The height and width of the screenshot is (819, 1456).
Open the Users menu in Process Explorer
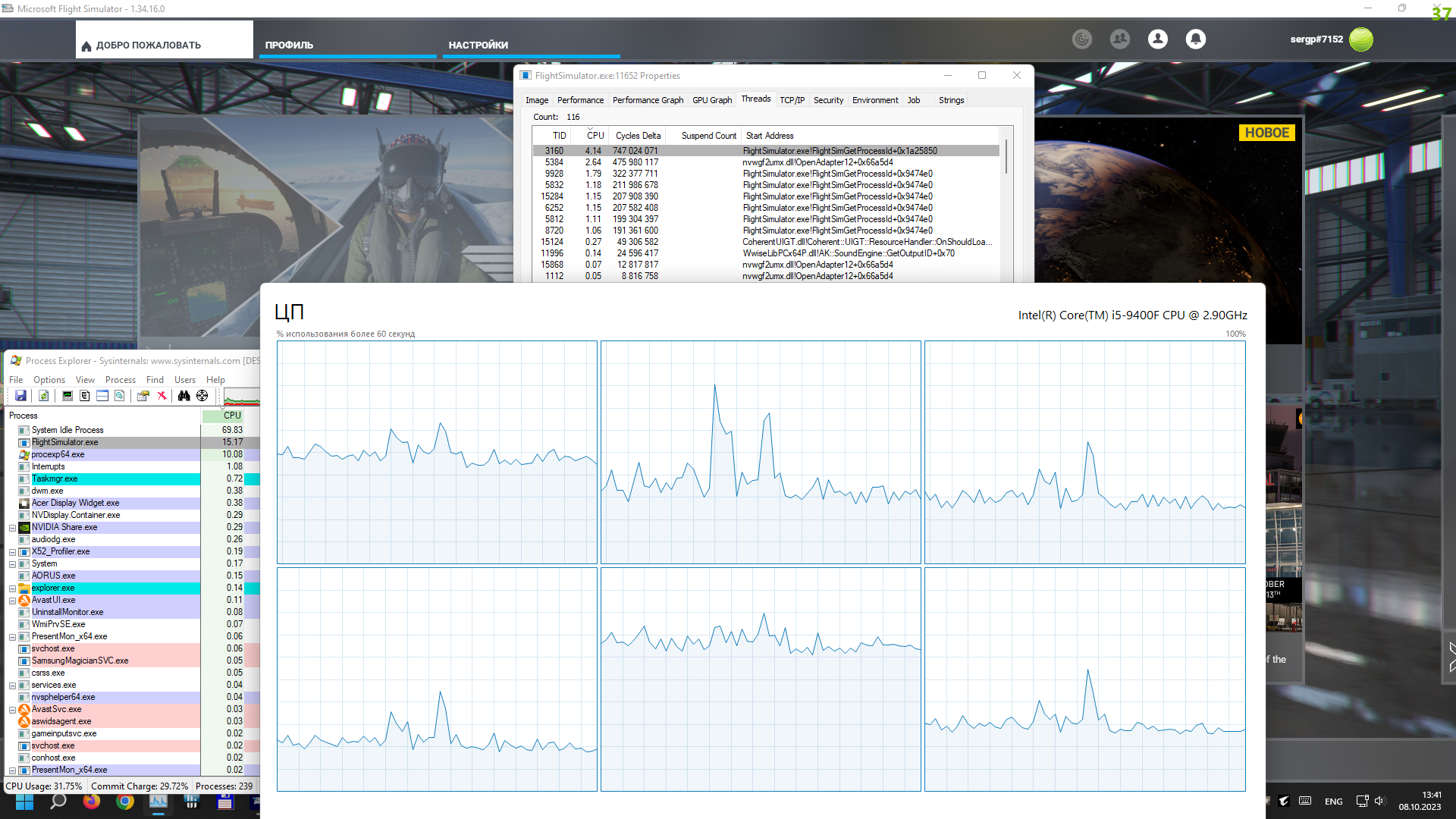(x=185, y=380)
